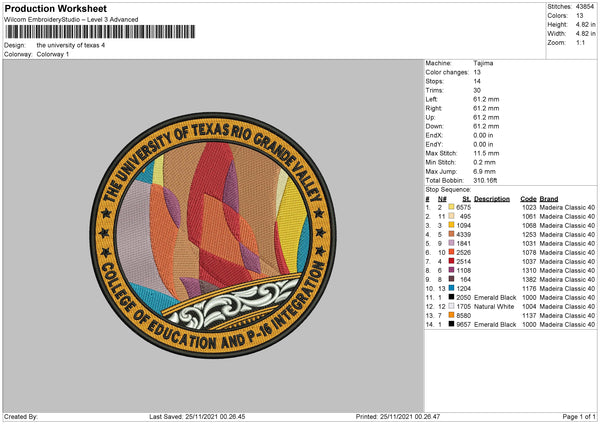Click the 'Brand' column header
Screen dimensions: 600x424
tap(549, 199)
